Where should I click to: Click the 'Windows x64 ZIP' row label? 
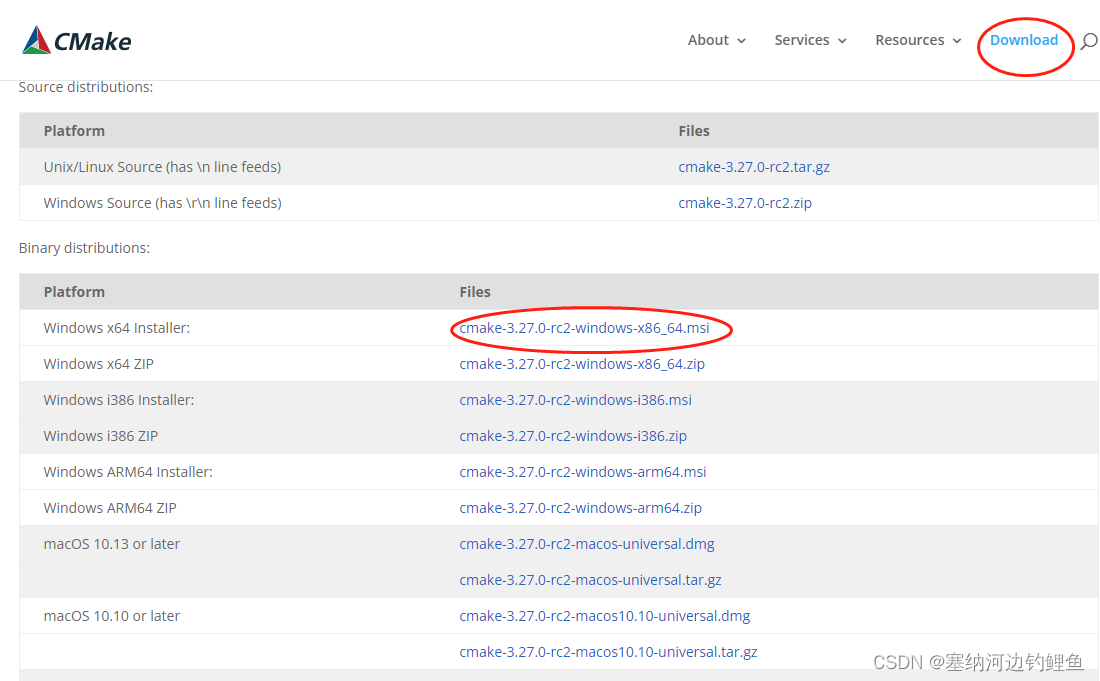pos(98,364)
